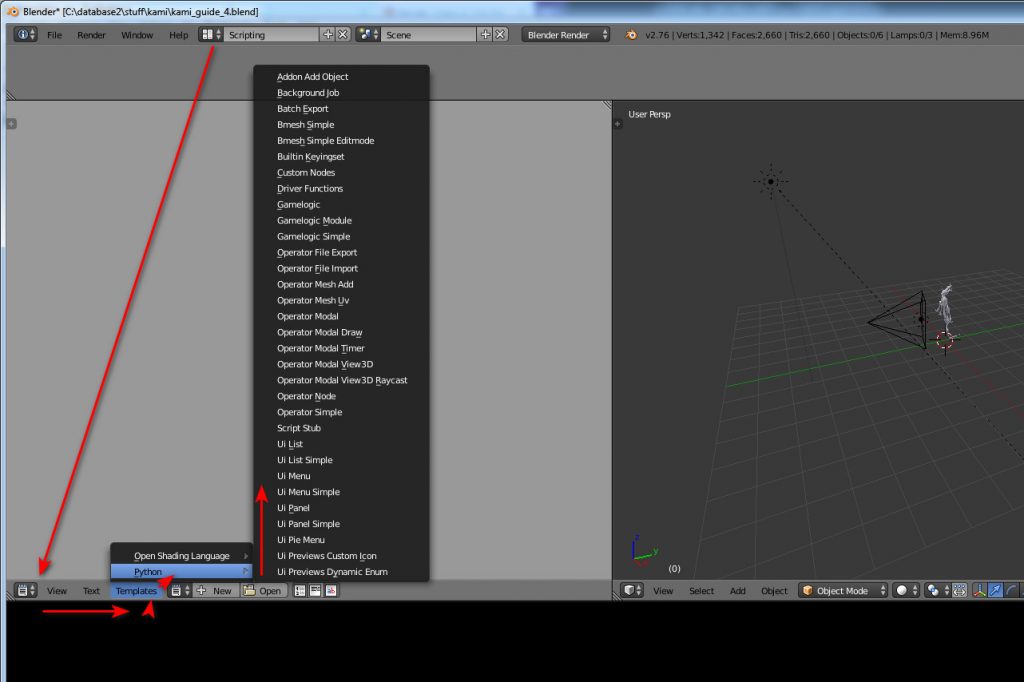Screen dimensions: 1024x682
Task: Toggle the 3D manipulator widget
Action: [980, 591]
